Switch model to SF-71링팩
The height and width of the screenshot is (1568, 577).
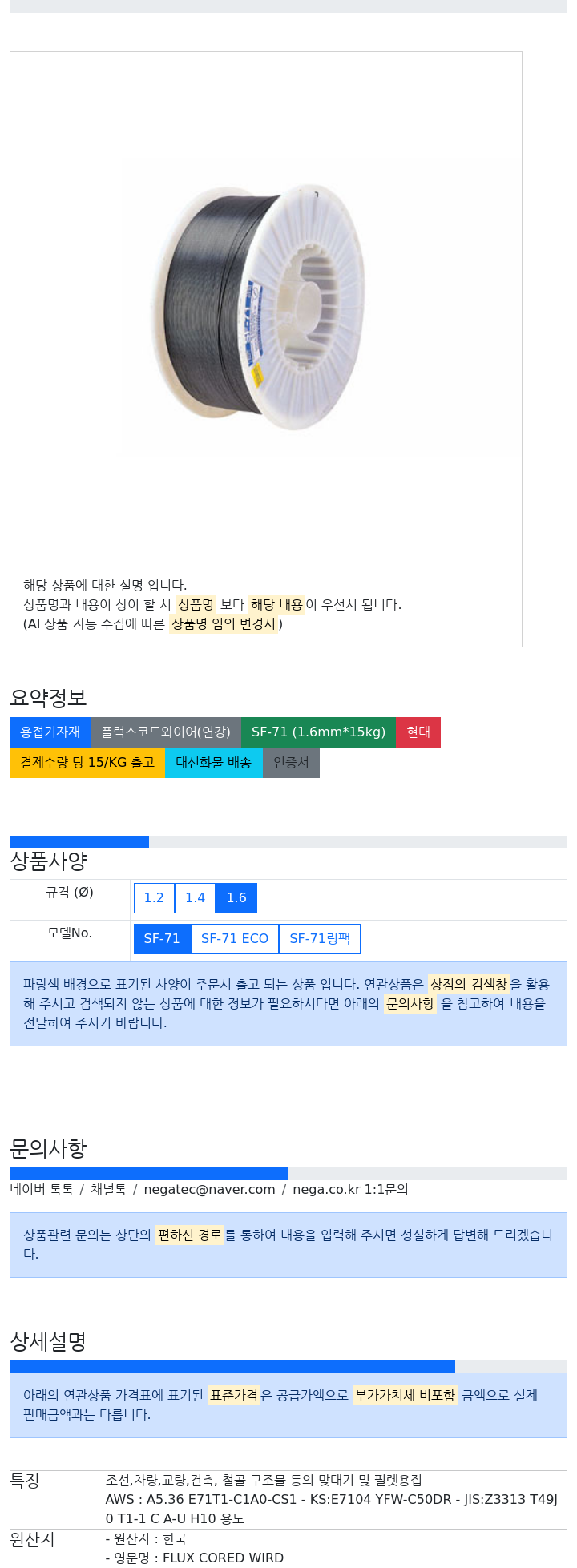point(320,938)
